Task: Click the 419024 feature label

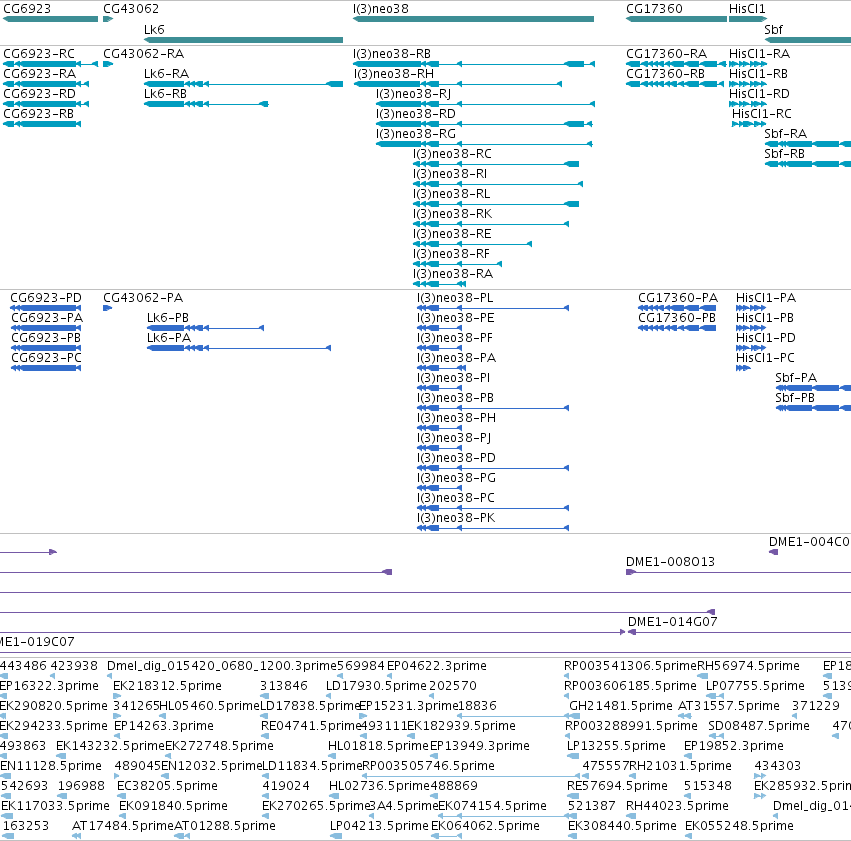Action: click(x=286, y=786)
